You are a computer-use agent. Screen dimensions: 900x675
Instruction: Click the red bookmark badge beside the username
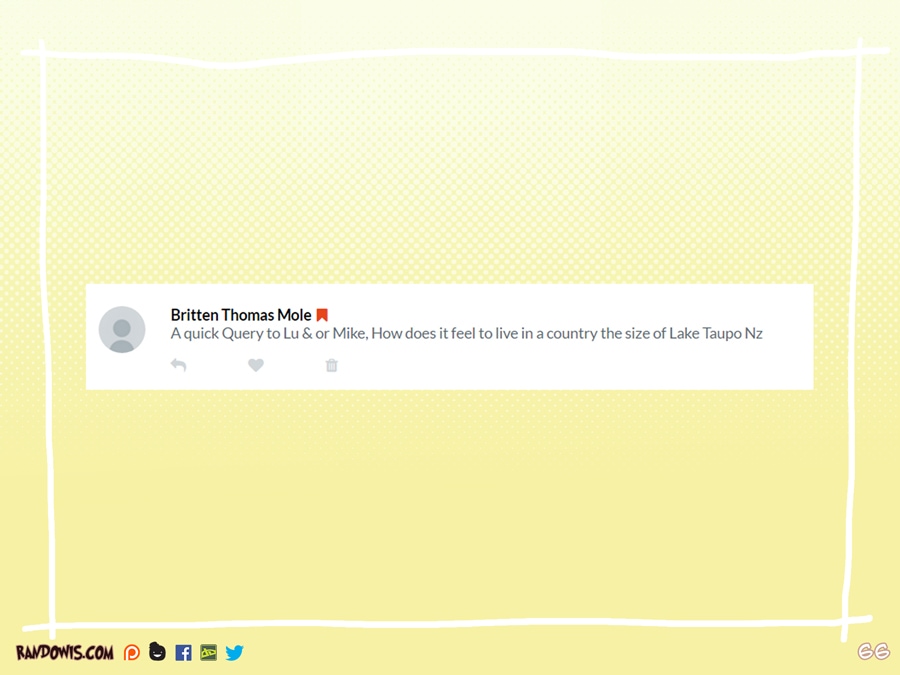click(322, 315)
